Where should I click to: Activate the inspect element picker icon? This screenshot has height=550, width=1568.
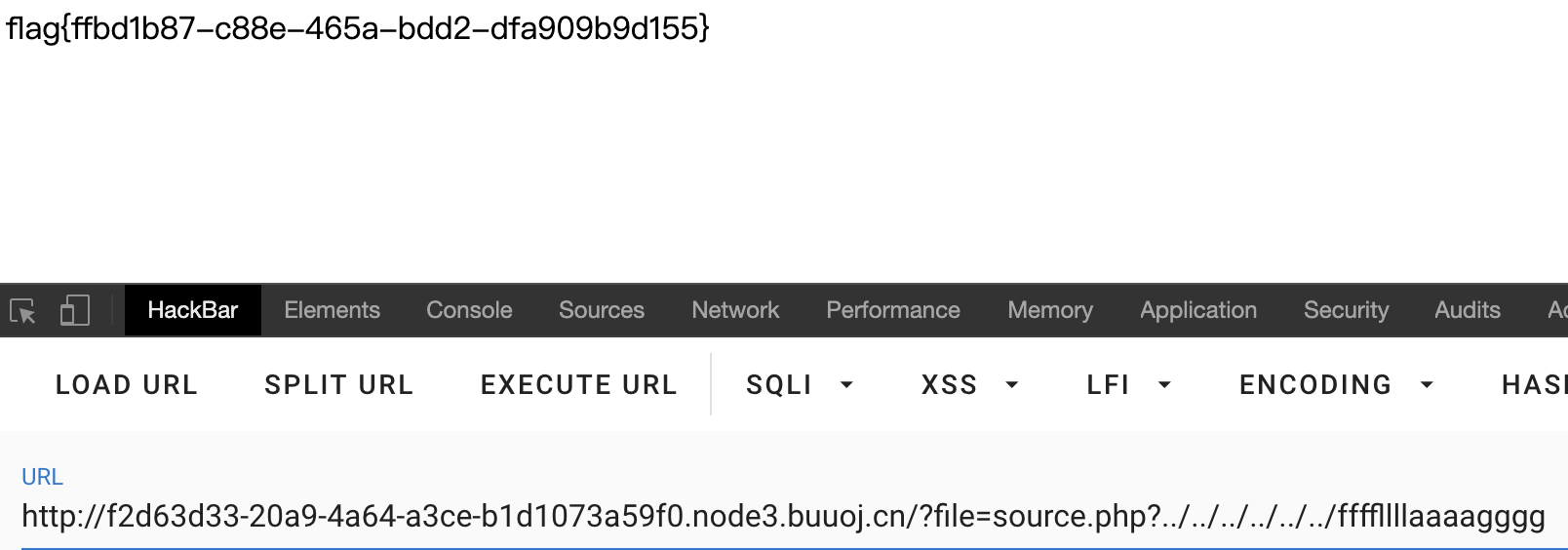(x=23, y=311)
